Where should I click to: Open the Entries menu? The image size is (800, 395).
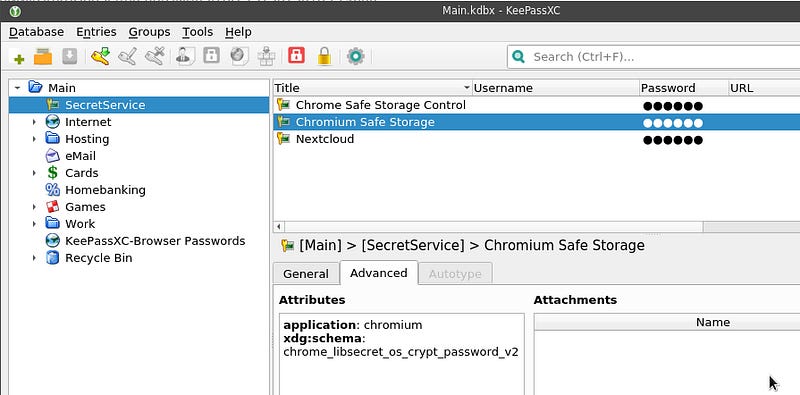[x=96, y=32]
